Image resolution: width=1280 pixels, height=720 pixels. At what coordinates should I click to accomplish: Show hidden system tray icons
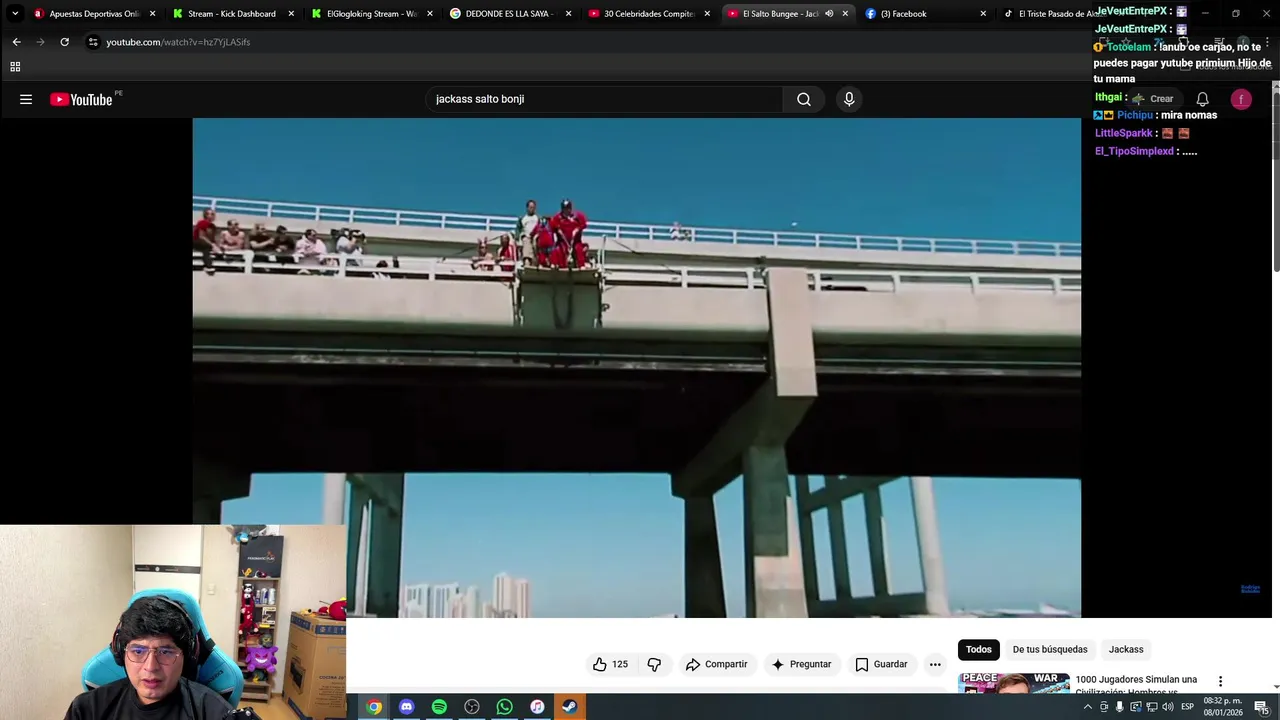point(1088,707)
